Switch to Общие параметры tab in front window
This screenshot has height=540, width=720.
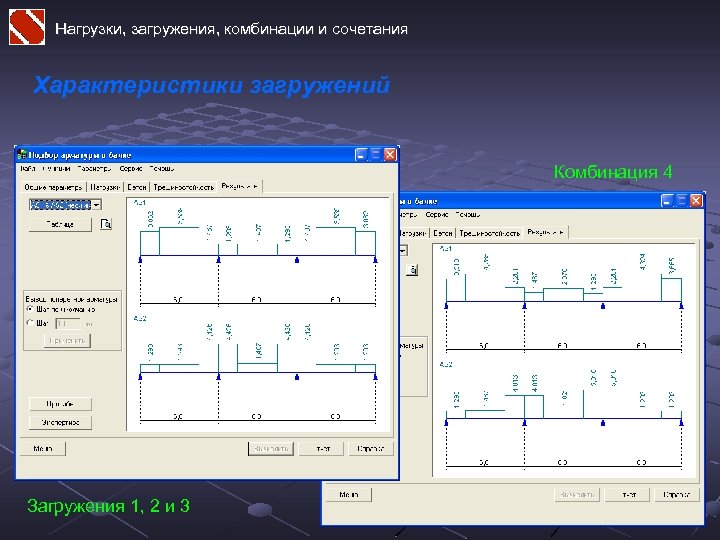[x=53, y=187]
